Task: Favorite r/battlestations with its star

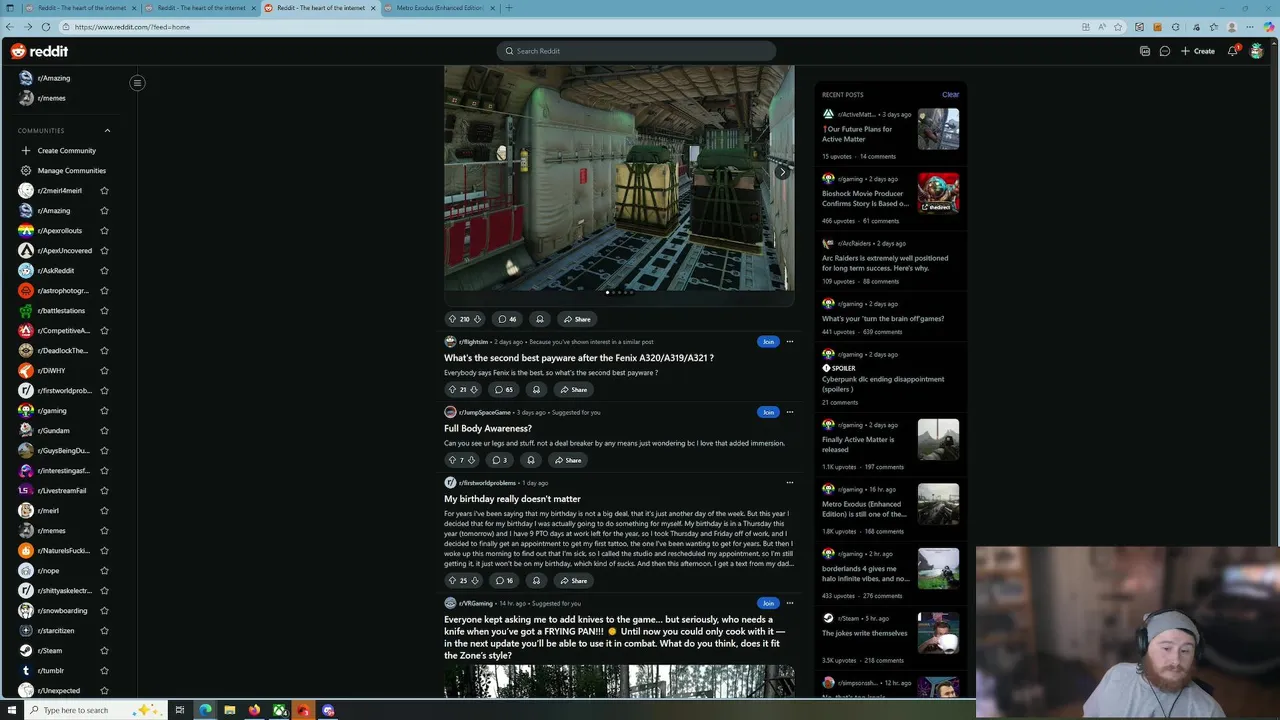Action: pos(104,311)
